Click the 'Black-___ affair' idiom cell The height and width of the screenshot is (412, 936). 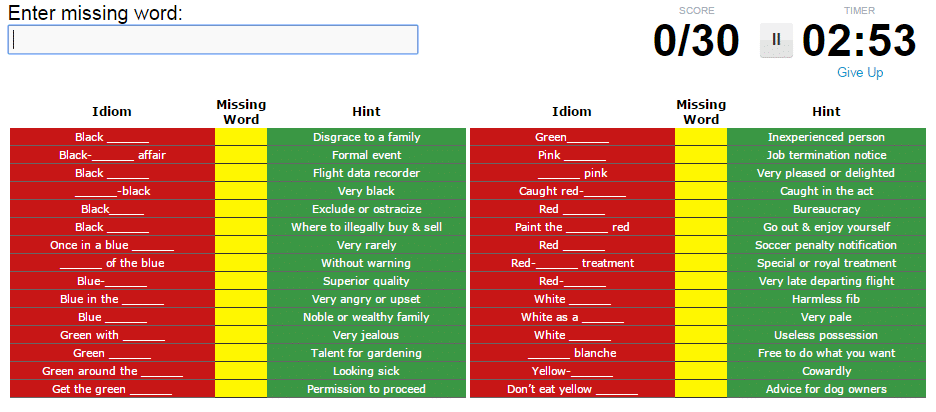tap(112, 155)
